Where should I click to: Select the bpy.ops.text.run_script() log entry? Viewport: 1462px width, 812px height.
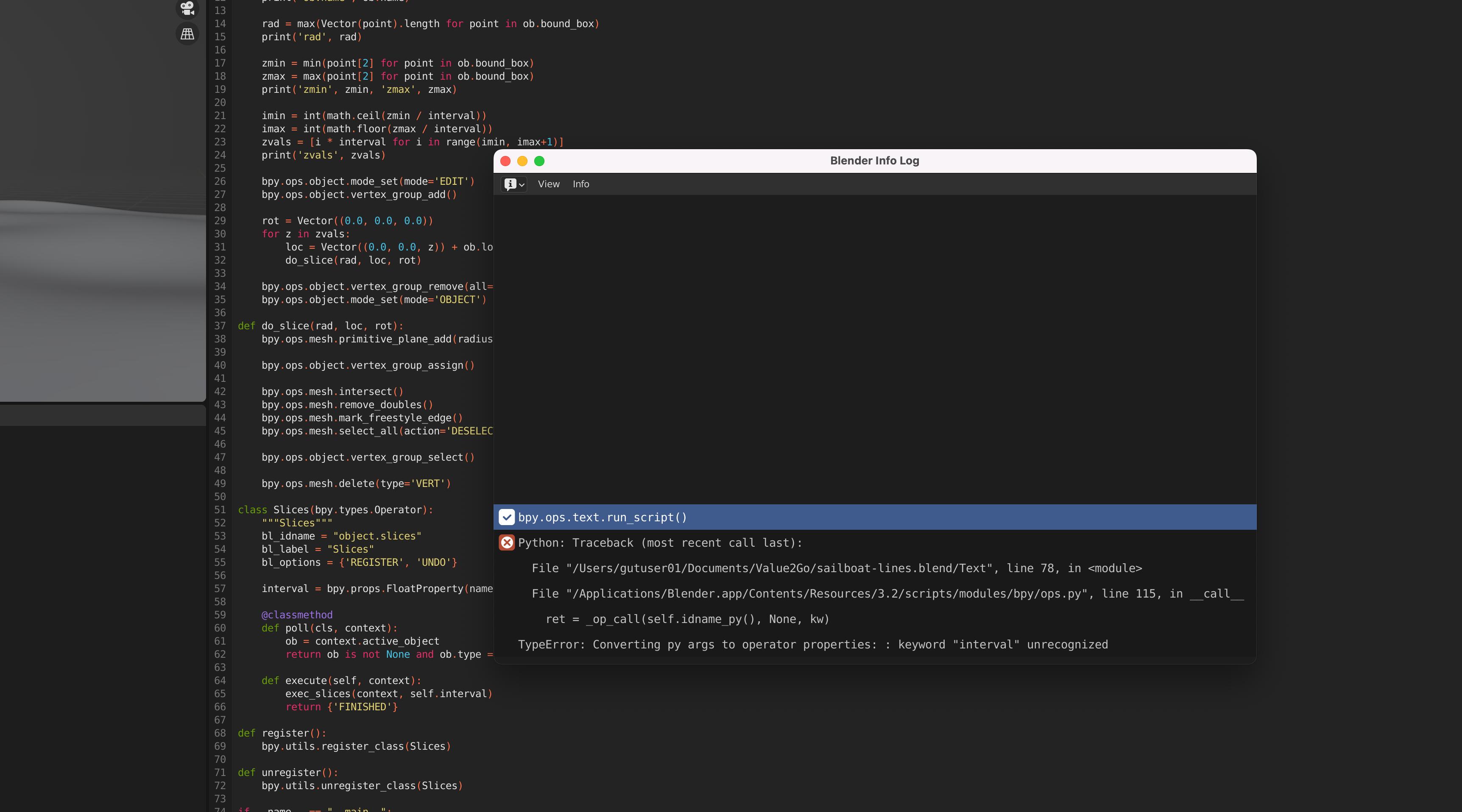click(602, 517)
